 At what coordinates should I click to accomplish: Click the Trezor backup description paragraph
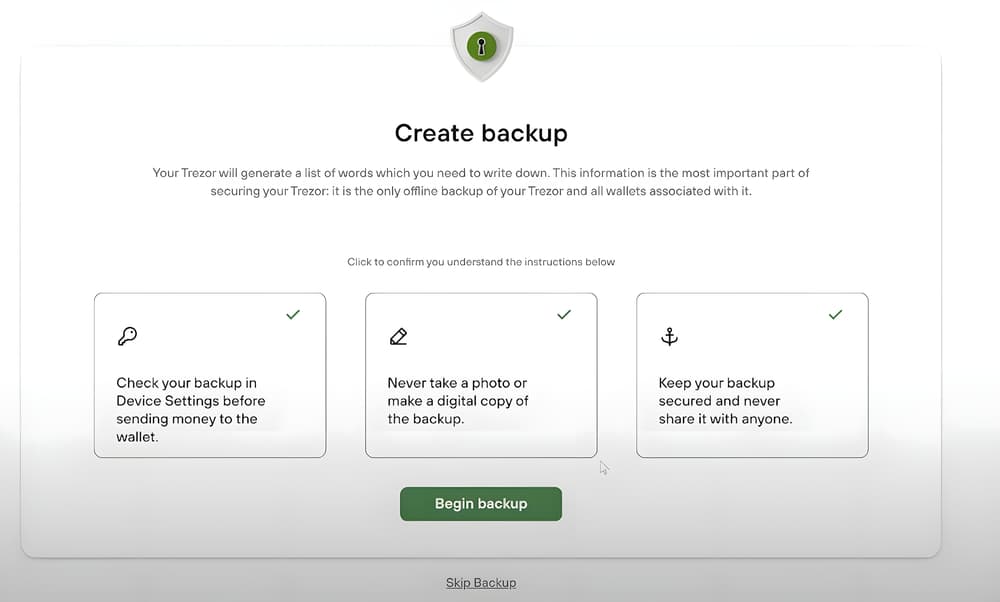click(x=481, y=182)
